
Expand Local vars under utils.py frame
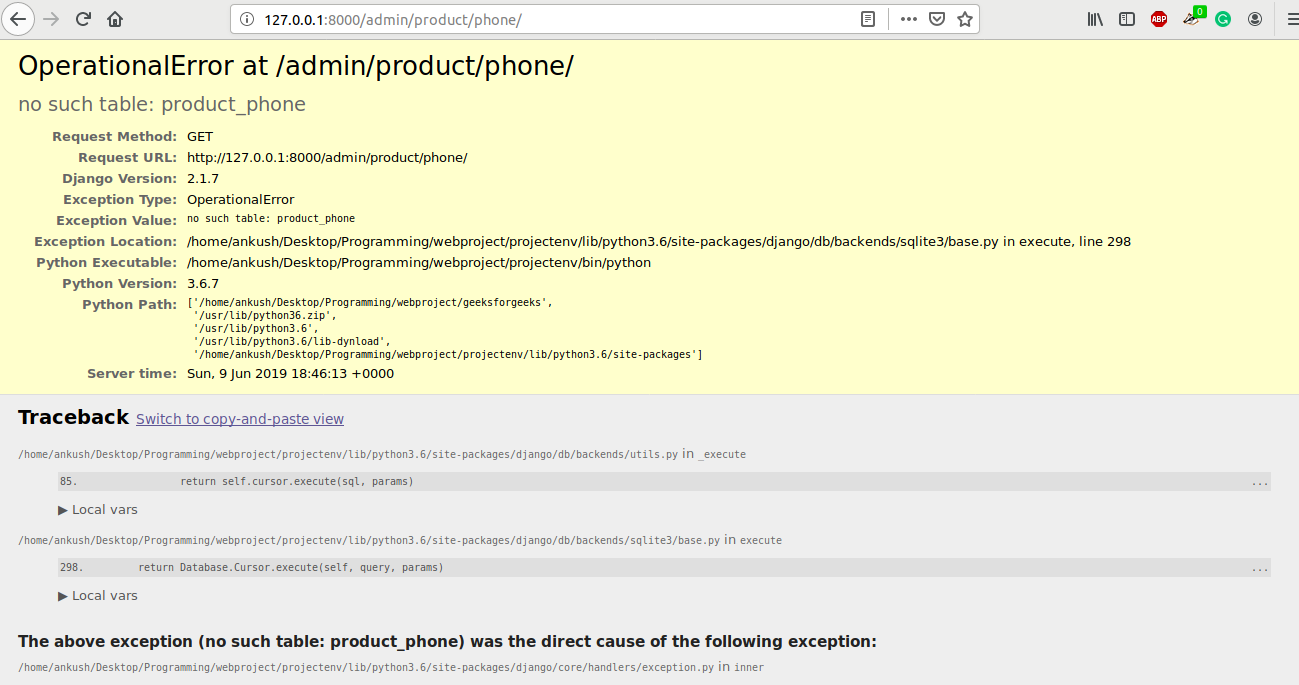tap(98, 510)
